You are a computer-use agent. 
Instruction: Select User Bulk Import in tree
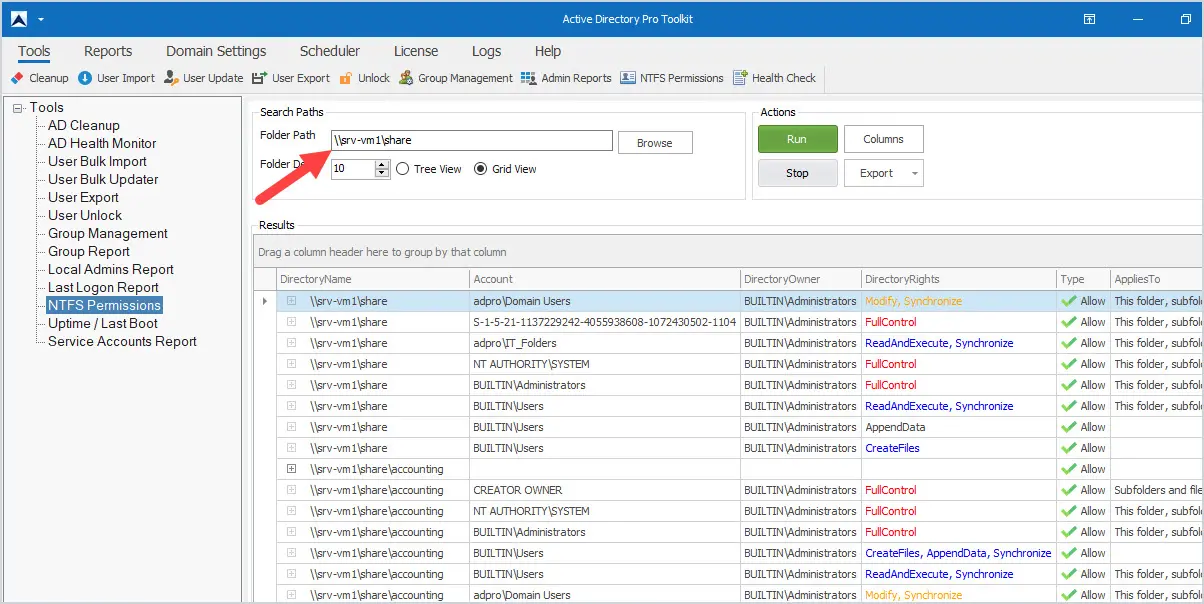(97, 162)
